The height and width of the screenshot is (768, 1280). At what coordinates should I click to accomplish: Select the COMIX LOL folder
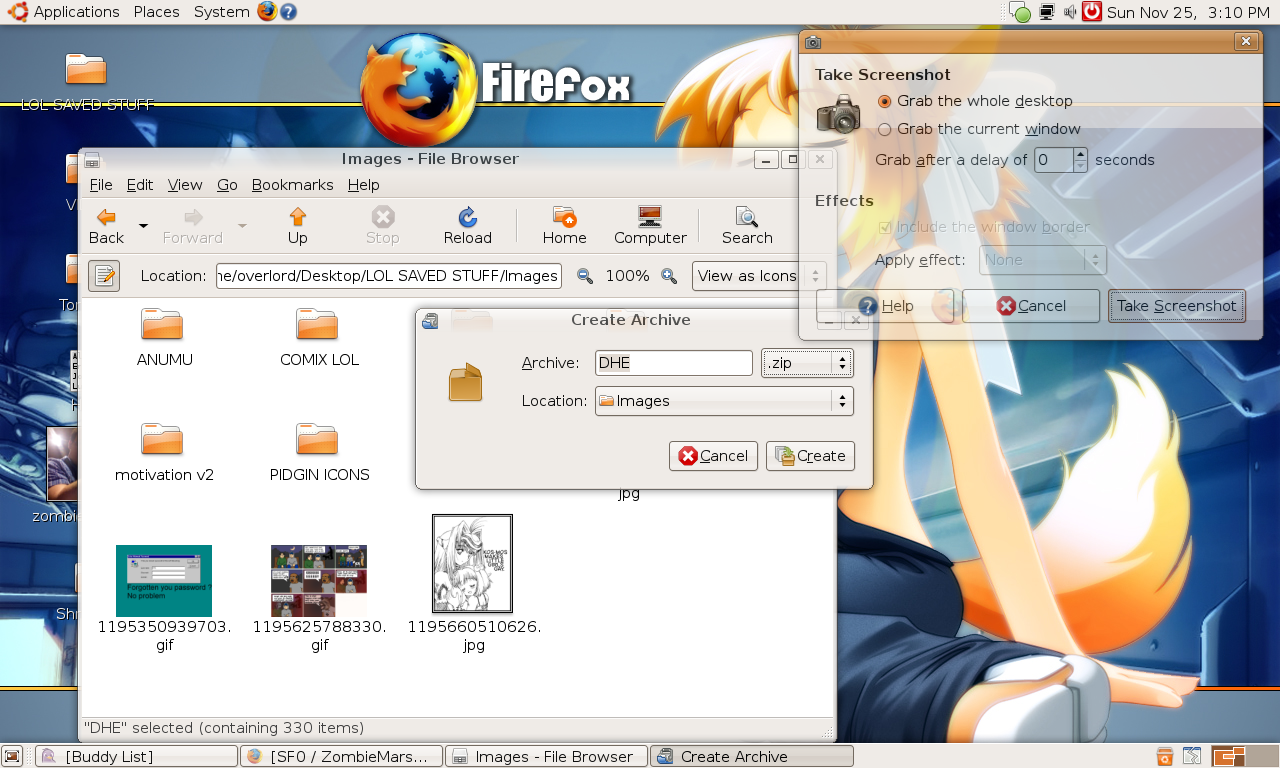tap(319, 338)
